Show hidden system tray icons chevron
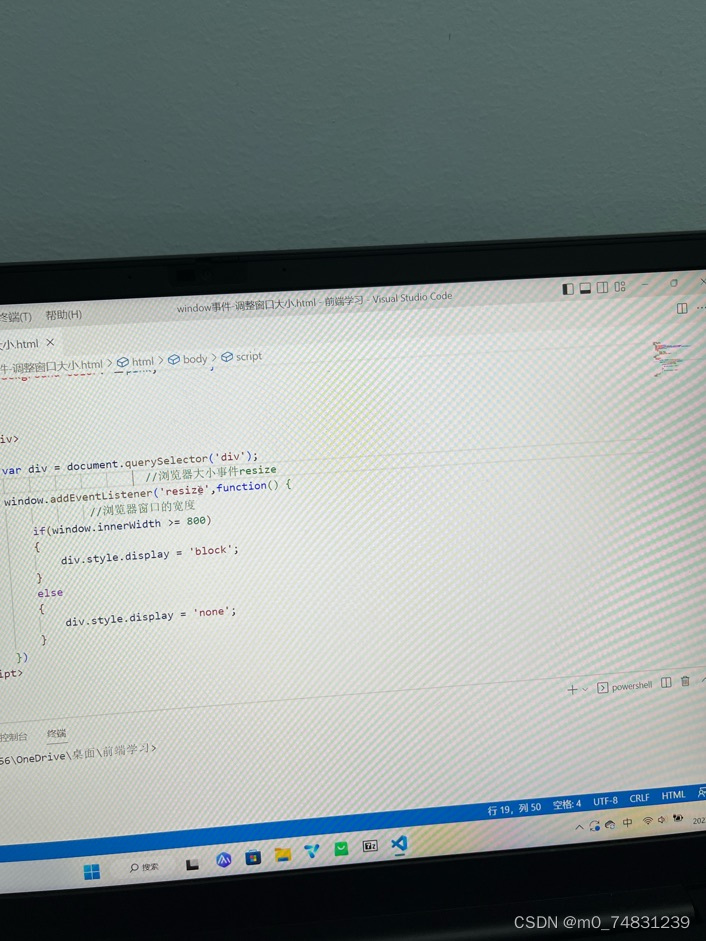The height and width of the screenshot is (941, 706). click(579, 828)
